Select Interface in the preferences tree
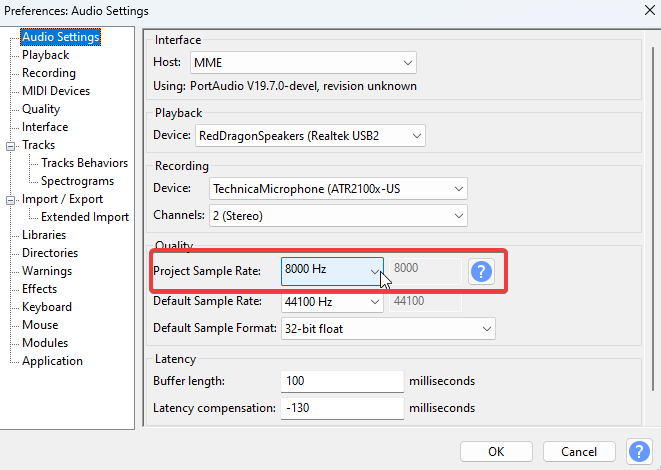Screen dimensions: 661x470 (45, 127)
